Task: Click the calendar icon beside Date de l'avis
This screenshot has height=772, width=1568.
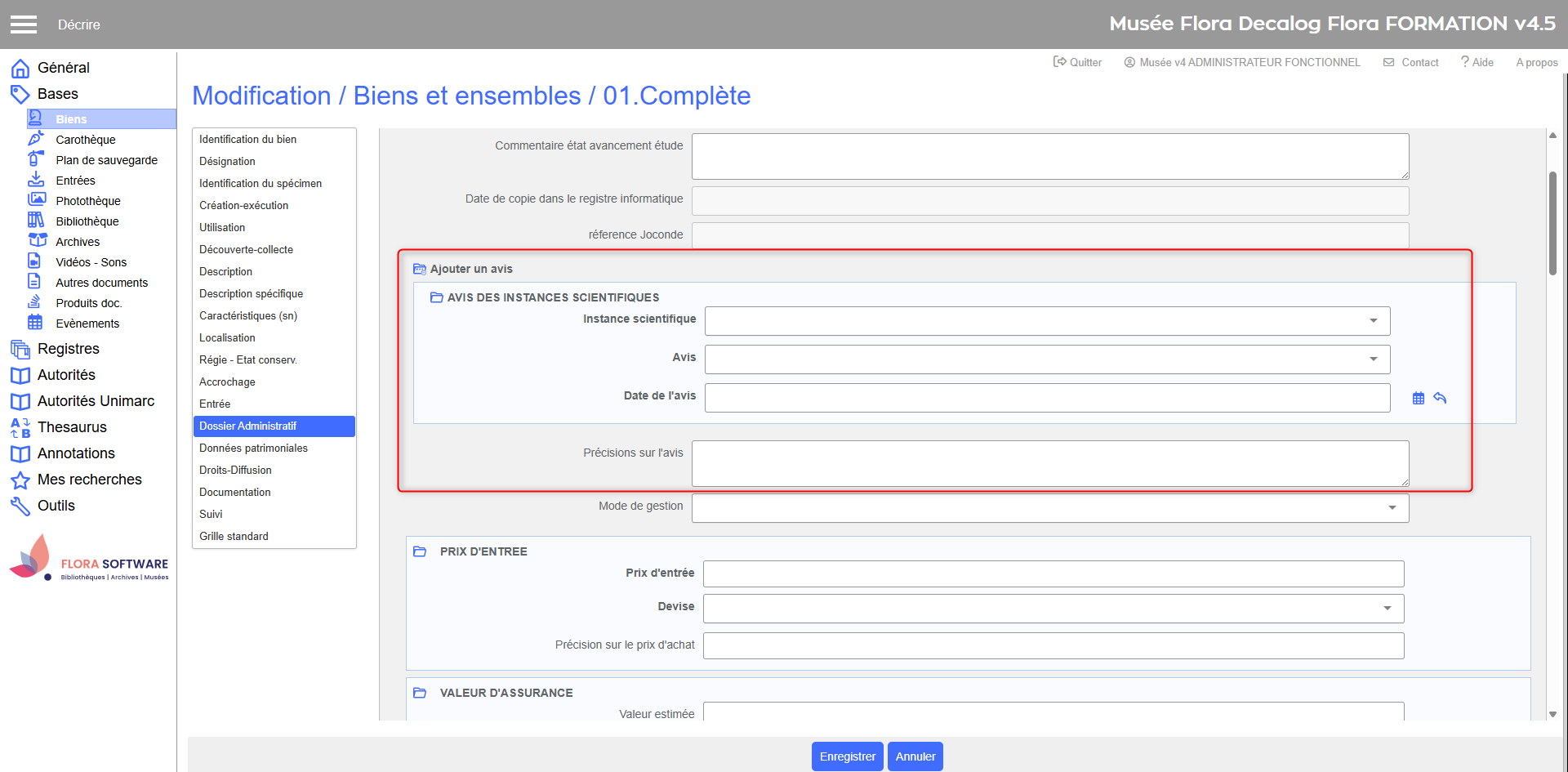Action: (x=1419, y=399)
